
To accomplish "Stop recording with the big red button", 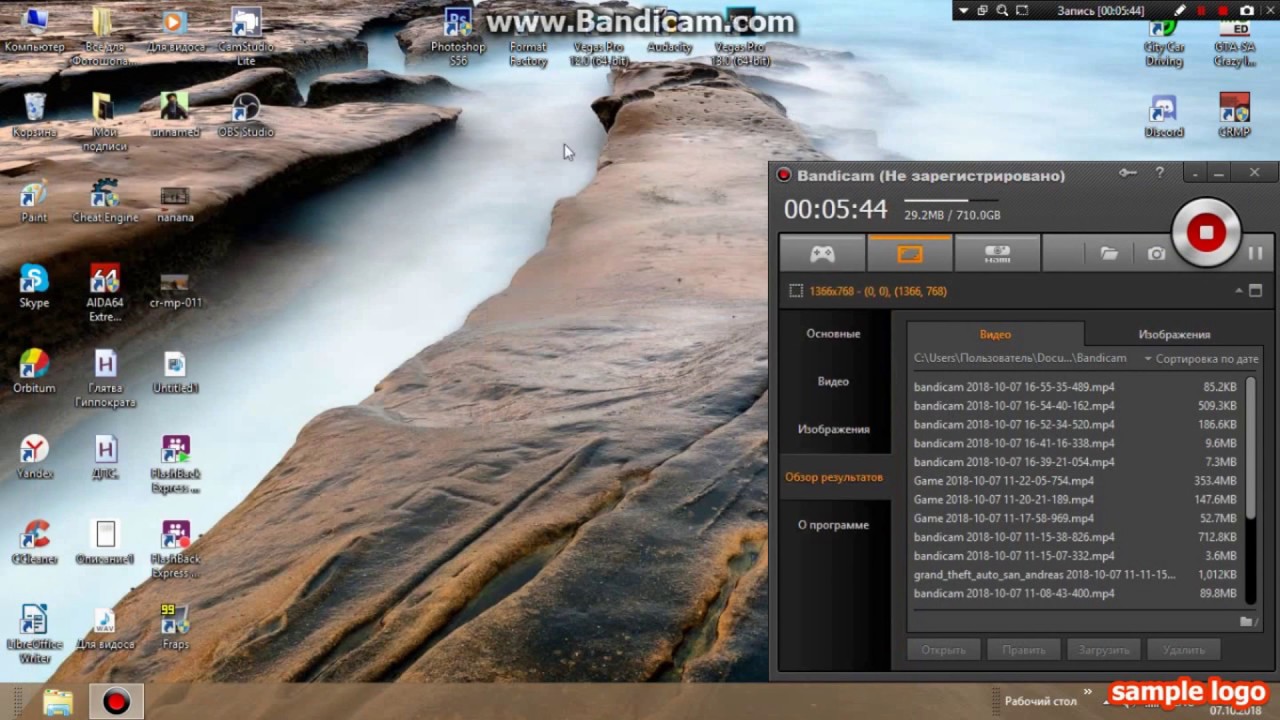I will (x=1206, y=233).
